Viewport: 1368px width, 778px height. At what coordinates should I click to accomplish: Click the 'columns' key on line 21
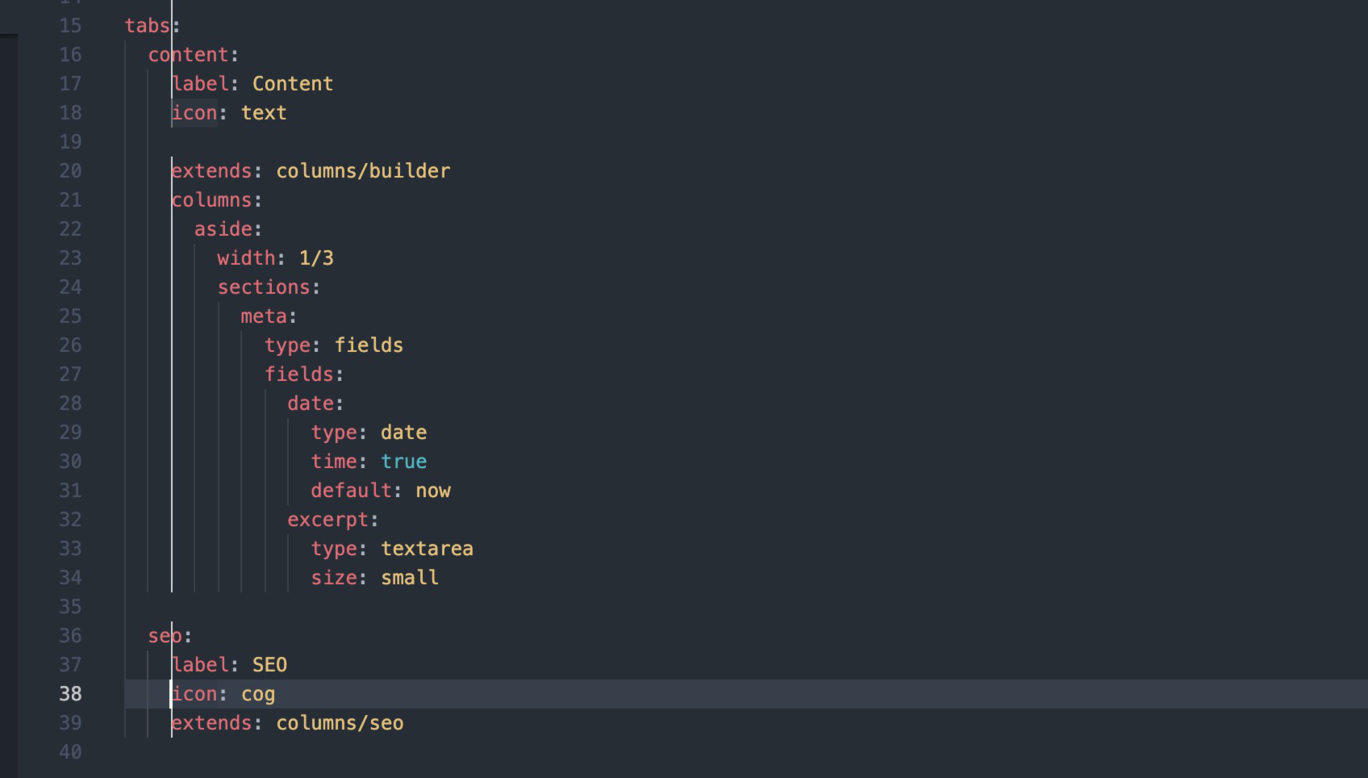coord(212,199)
